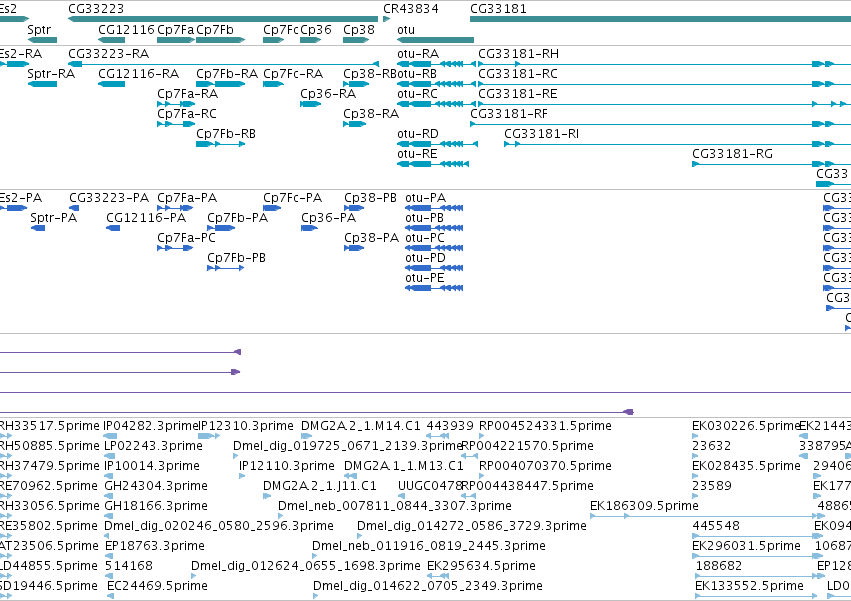Viewport: 851px width, 601px height.
Task: Click EST EK133552.5prime
Action: click(756, 596)
